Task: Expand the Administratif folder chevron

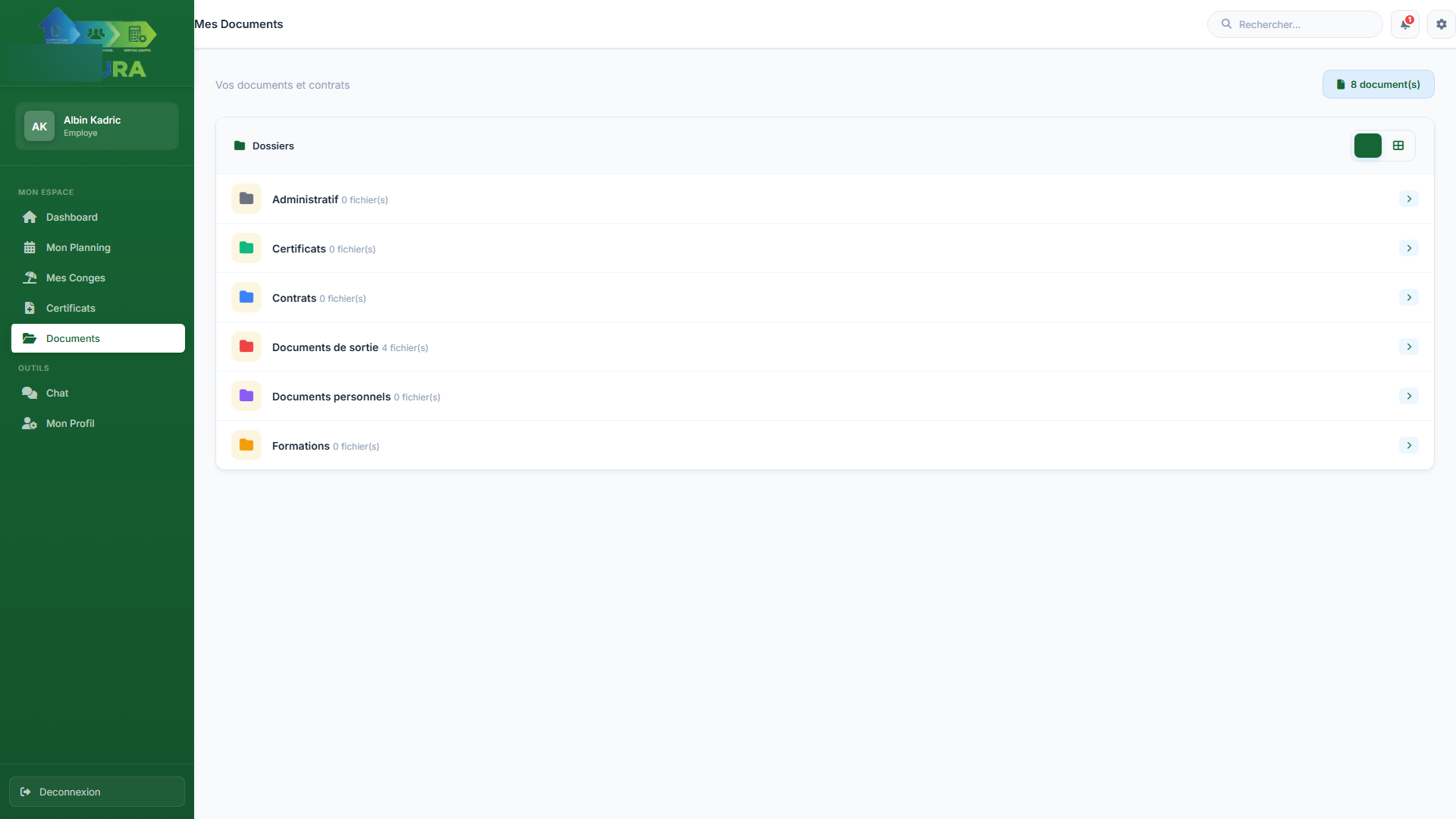Action: coord(1408,199)
